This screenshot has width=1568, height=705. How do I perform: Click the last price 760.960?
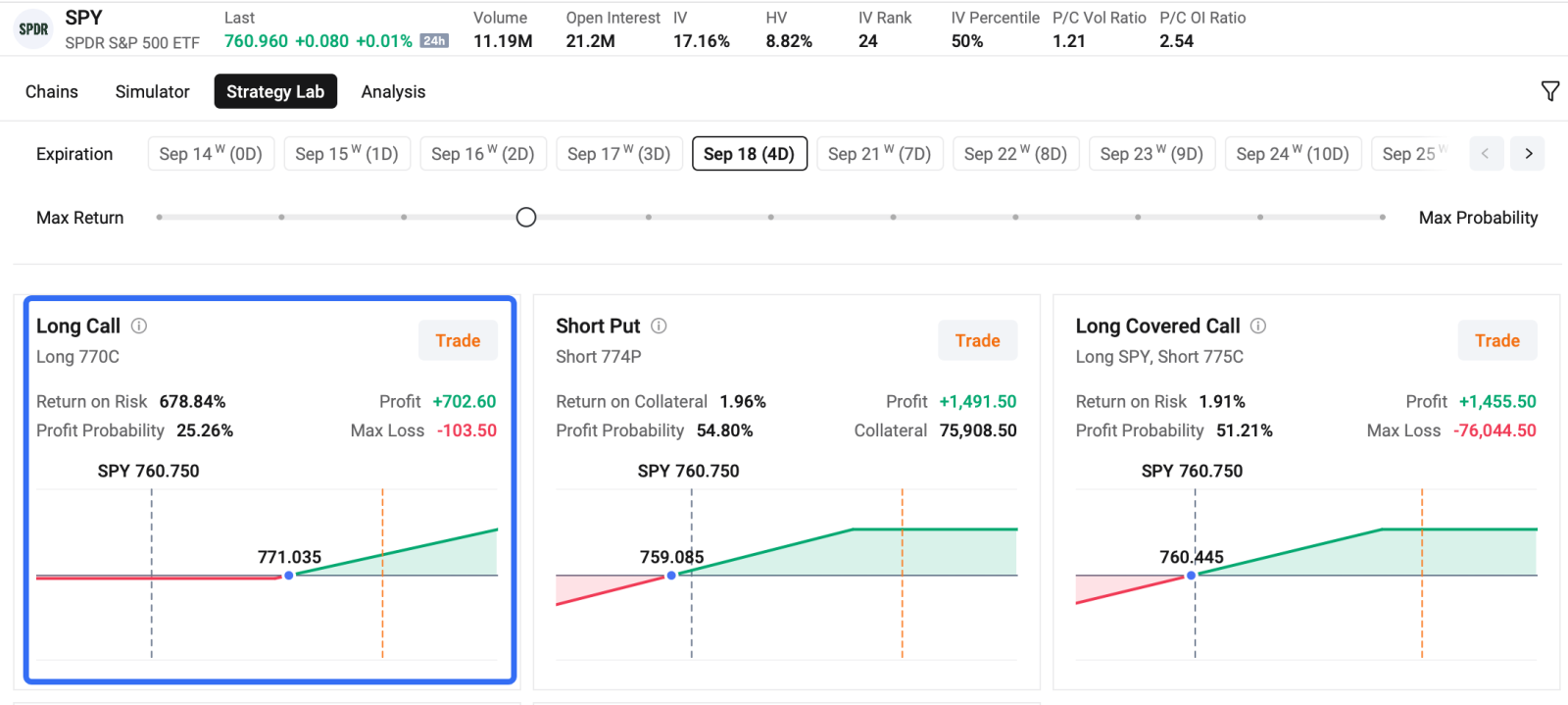[256, 41]
